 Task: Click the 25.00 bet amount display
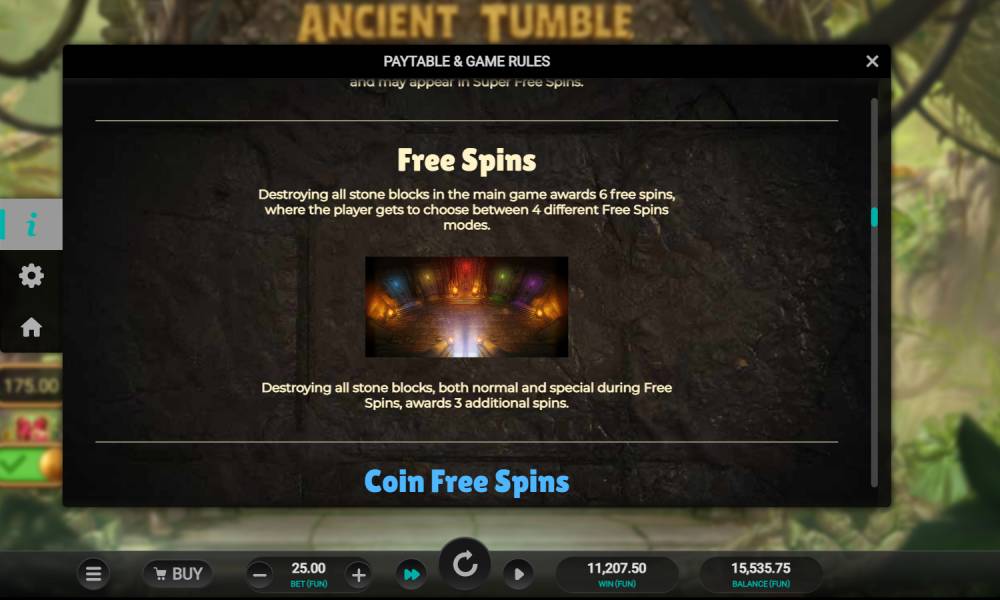click(x=309, y=574)
